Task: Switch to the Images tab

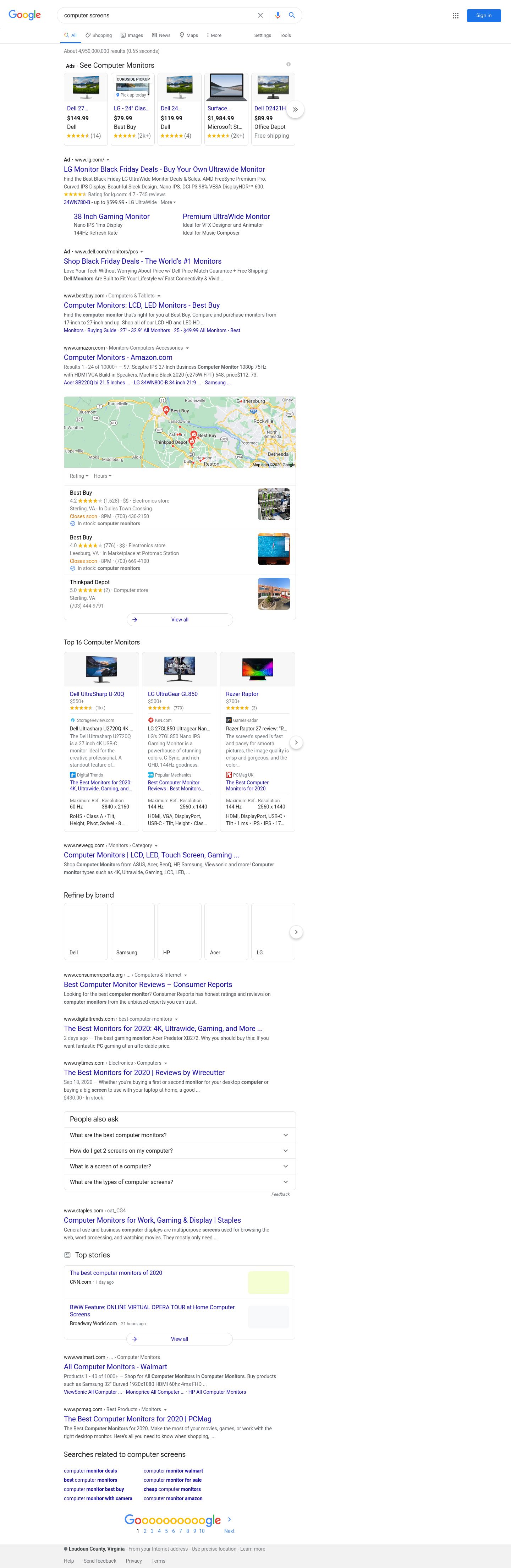Action: (132, 35)
